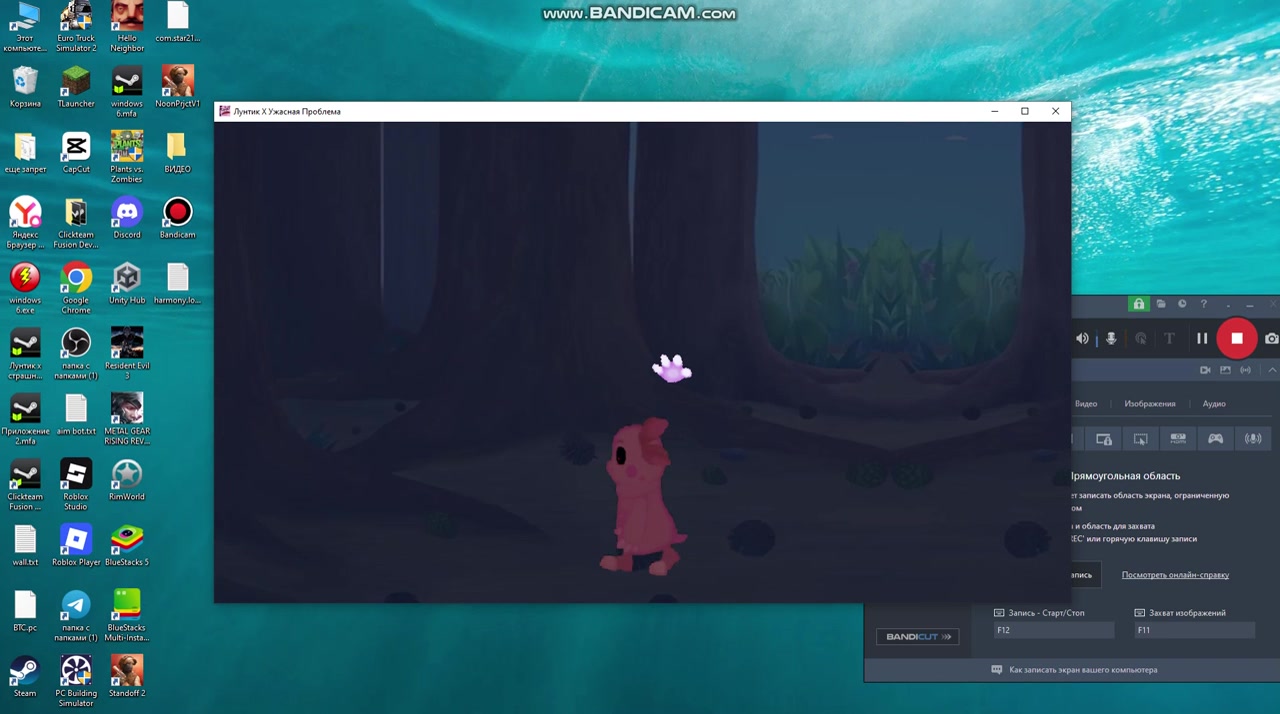
Task: Select the audio-only recording mode icon
Action: (1252, 439)
